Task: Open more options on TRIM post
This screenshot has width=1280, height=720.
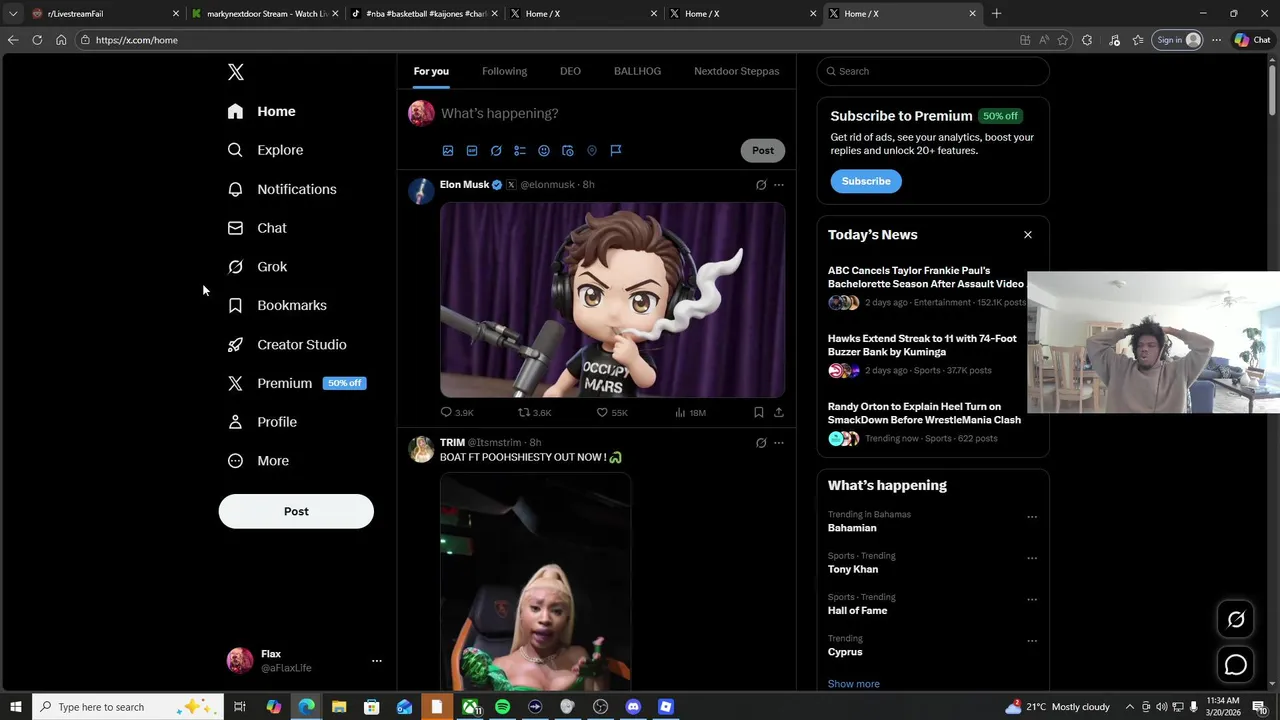Action: (779, 443)
